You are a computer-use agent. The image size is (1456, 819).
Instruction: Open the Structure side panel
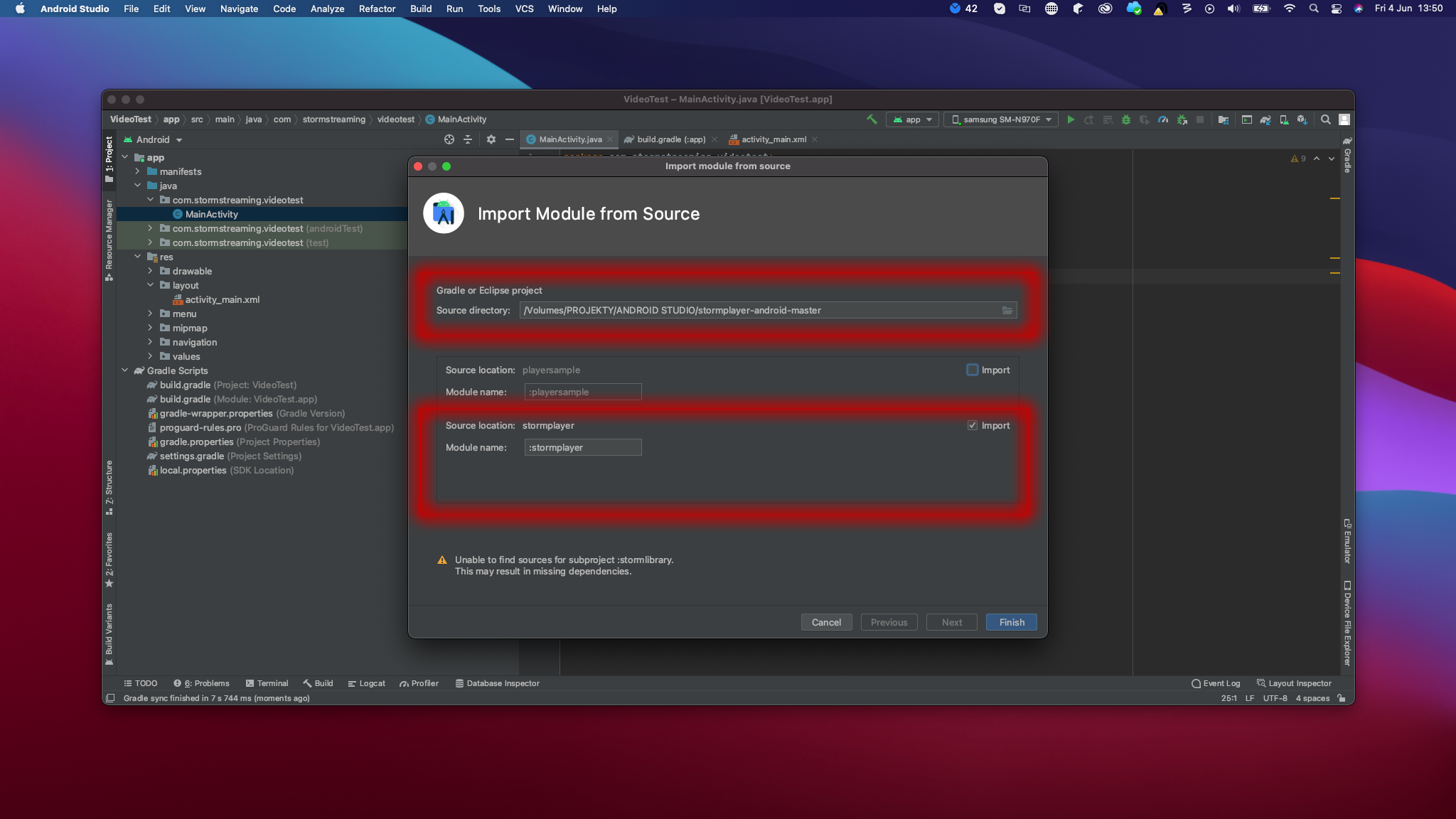pyautogui.click(x=109, y=487)
